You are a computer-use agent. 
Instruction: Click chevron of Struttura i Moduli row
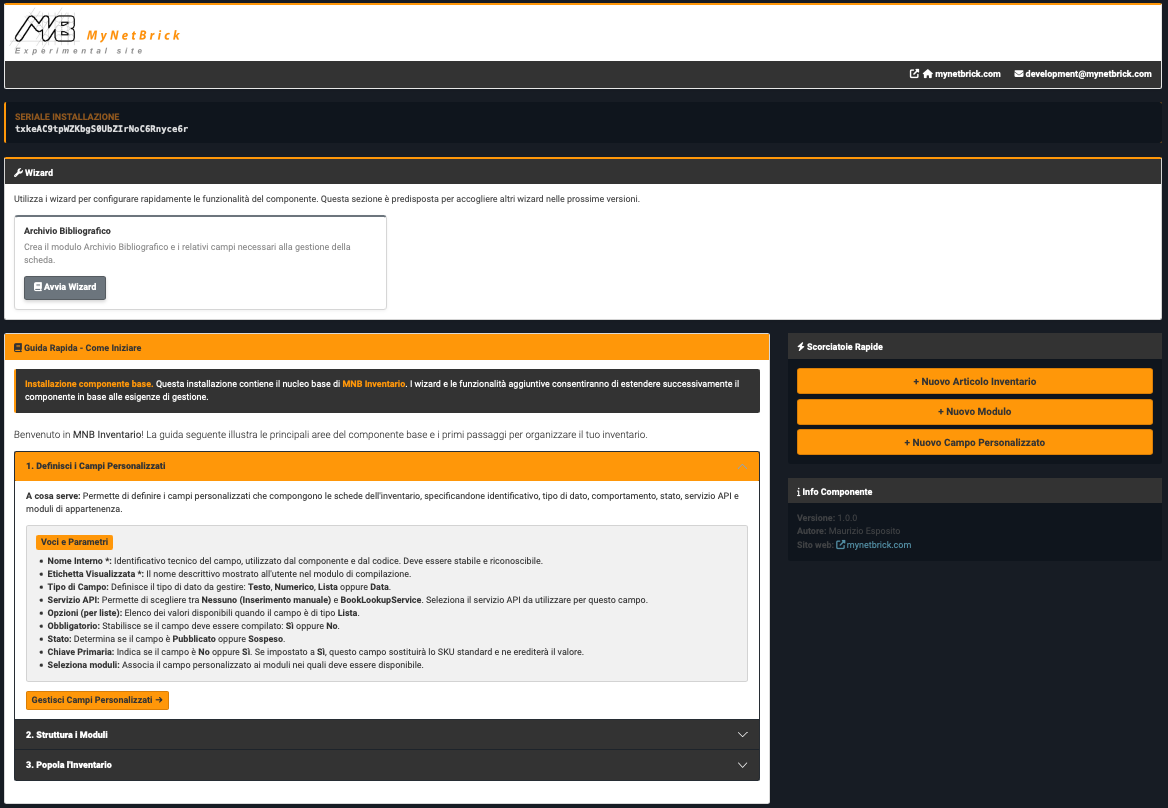coord(742,735)
